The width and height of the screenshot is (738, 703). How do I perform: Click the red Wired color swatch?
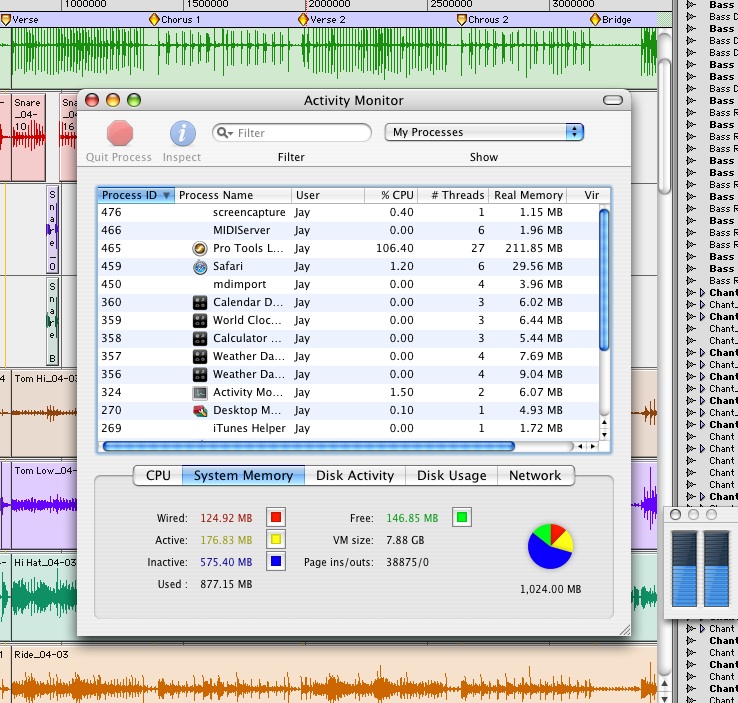[x=276, y=518]
